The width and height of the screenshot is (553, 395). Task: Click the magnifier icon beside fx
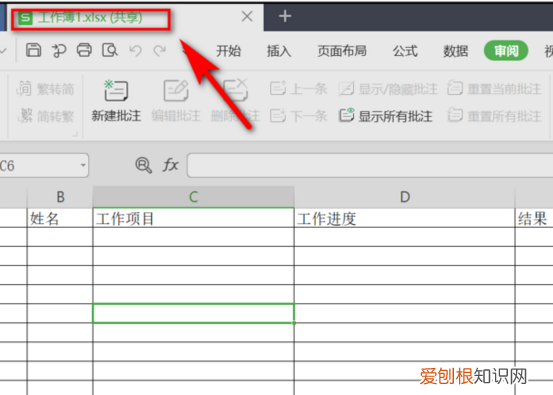(144, 165)
